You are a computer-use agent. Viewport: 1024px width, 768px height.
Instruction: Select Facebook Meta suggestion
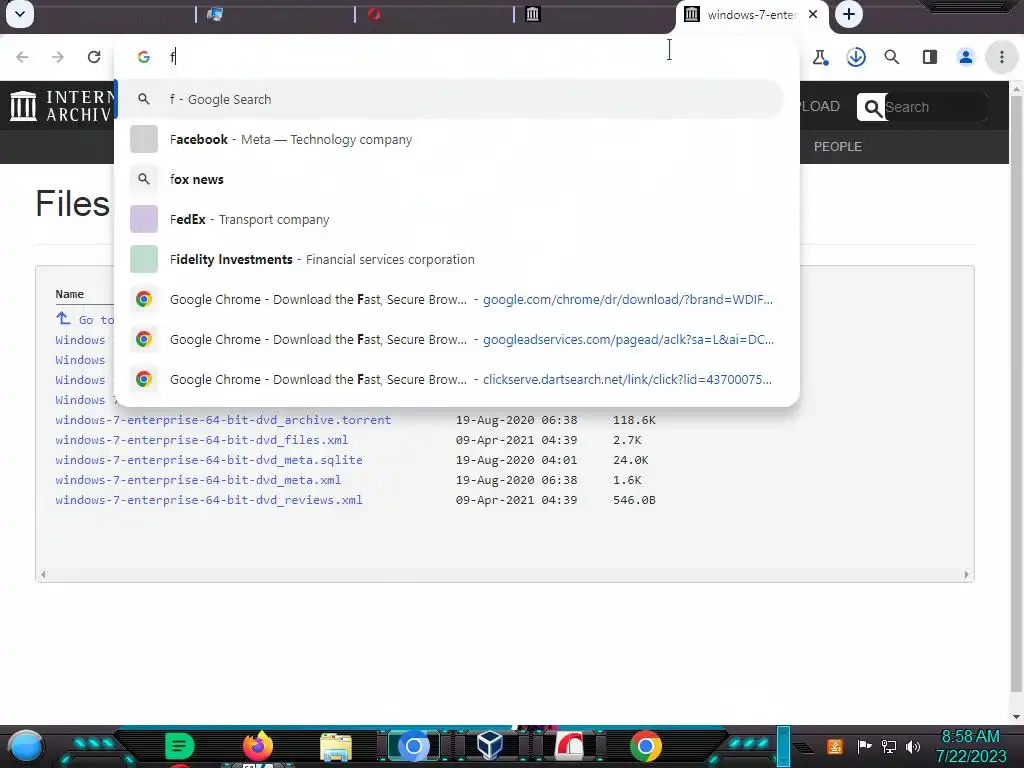[x=449, y=139]
